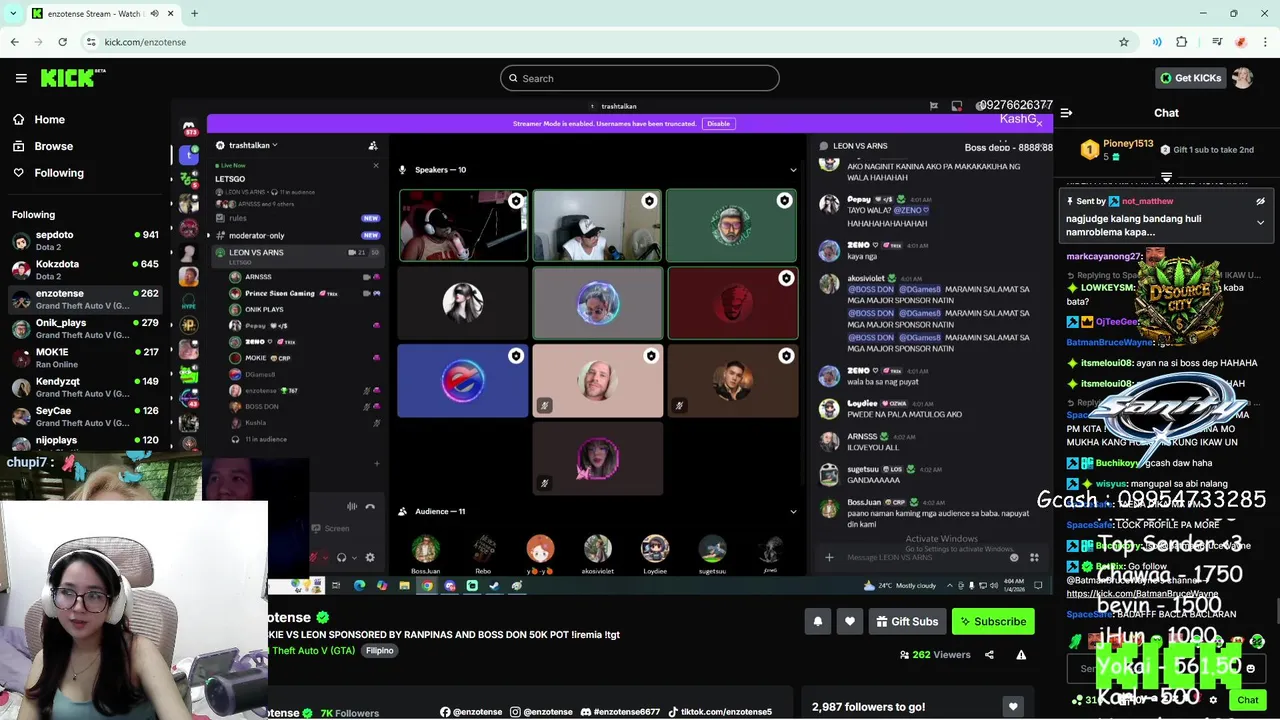Open the tab search dropdown arrow
The width and height of the screenshot is (1280, 720).
tap(13, 13)
